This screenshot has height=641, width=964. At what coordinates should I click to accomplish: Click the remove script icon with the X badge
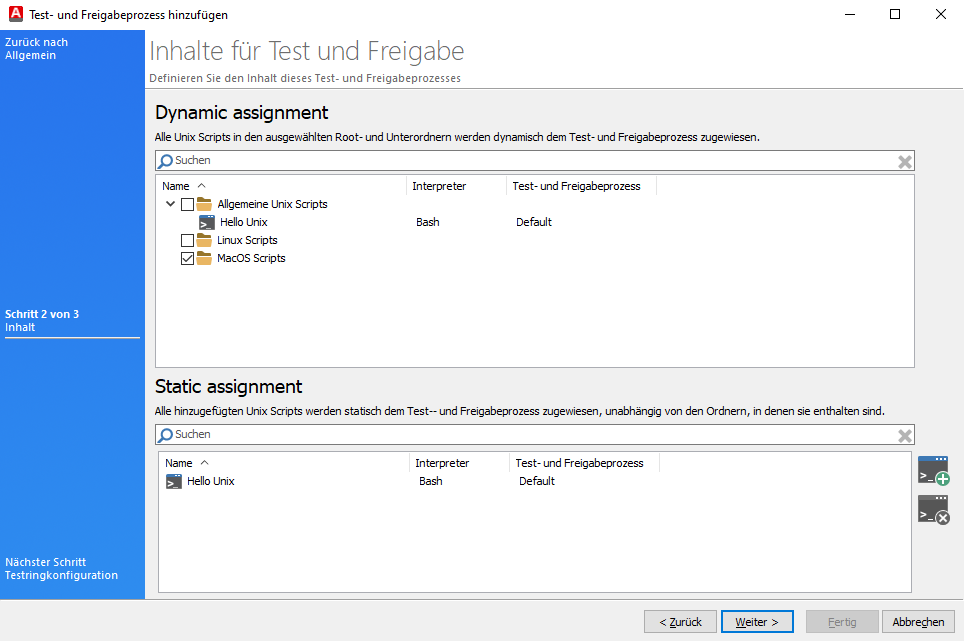933,511
